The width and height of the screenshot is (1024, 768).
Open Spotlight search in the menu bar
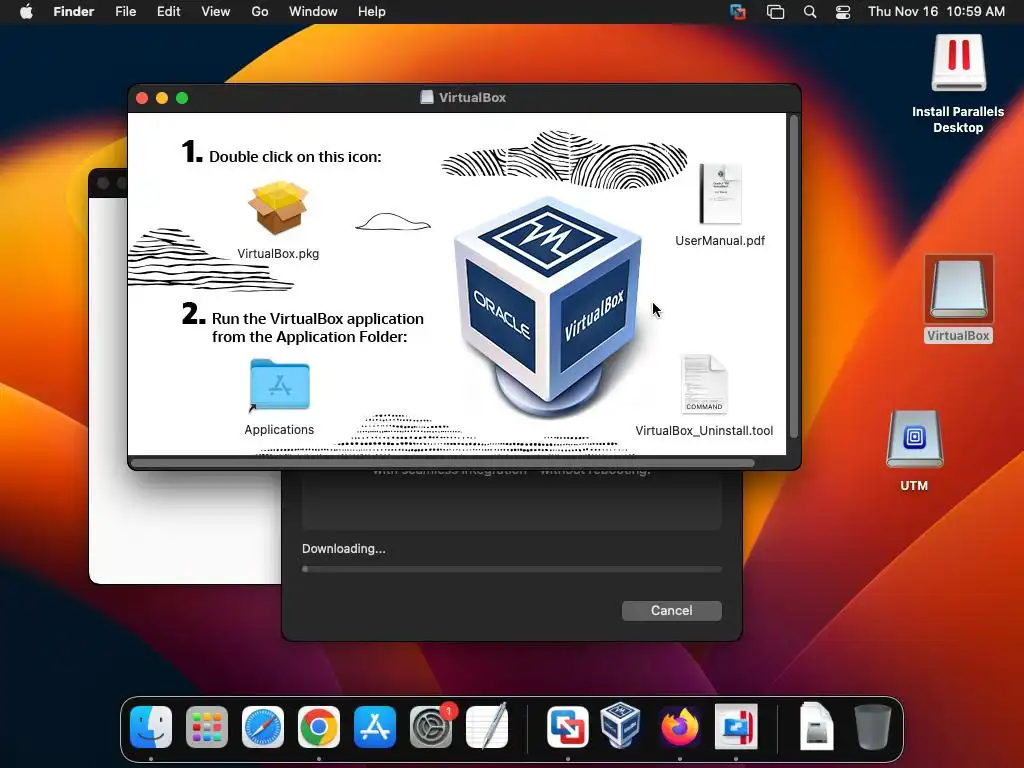(x=810, y=12)
